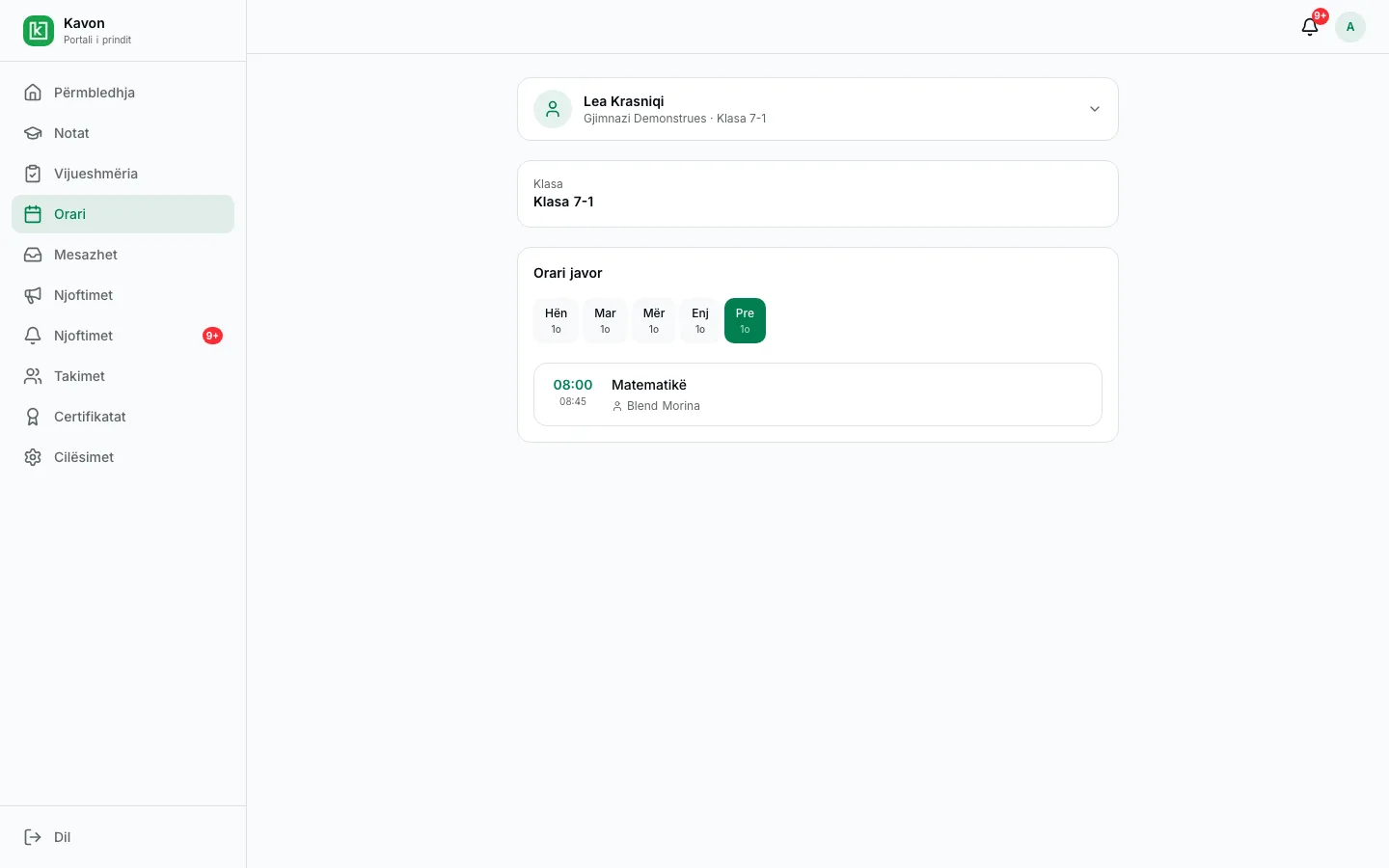This screenshot has height=868, width=1389.
Task: Expand the Lea Krasniqi student selector chevron
Action: (x=1095, y=109)
